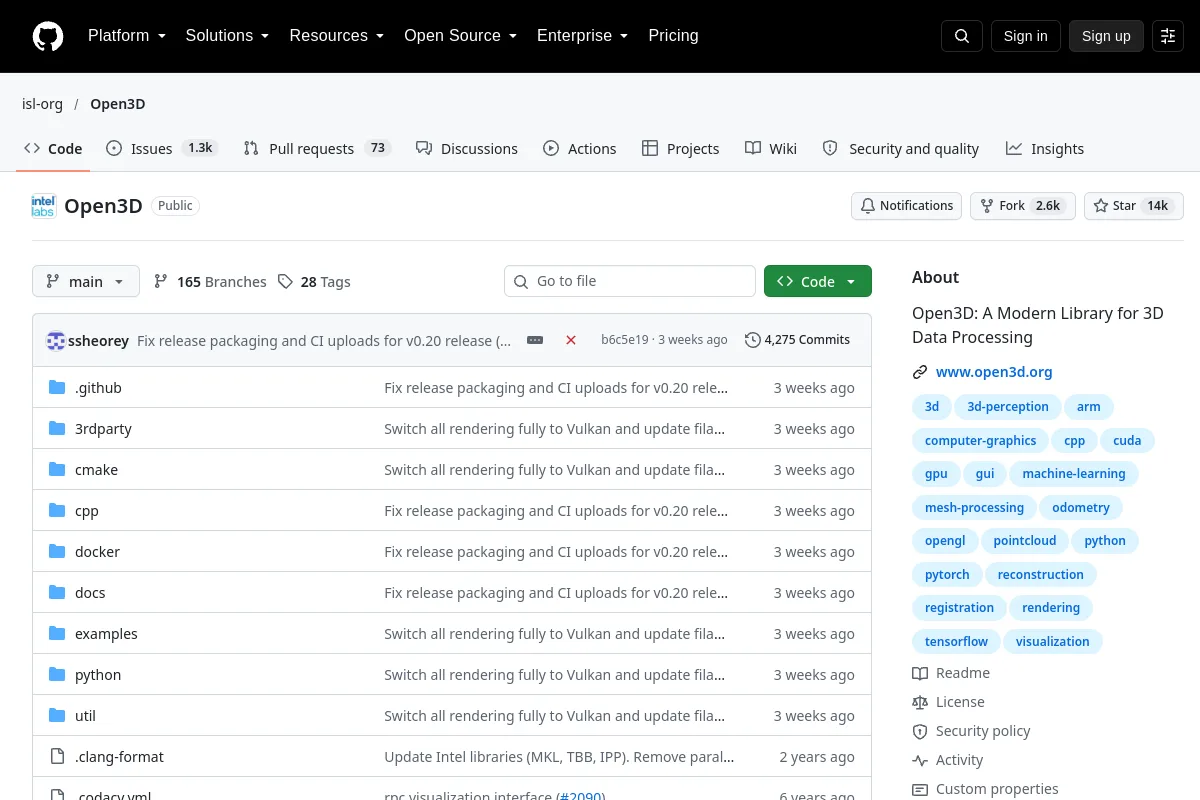Click the examples folder icon
Viewport: 1200px width, 800px height.
[57, 634]
